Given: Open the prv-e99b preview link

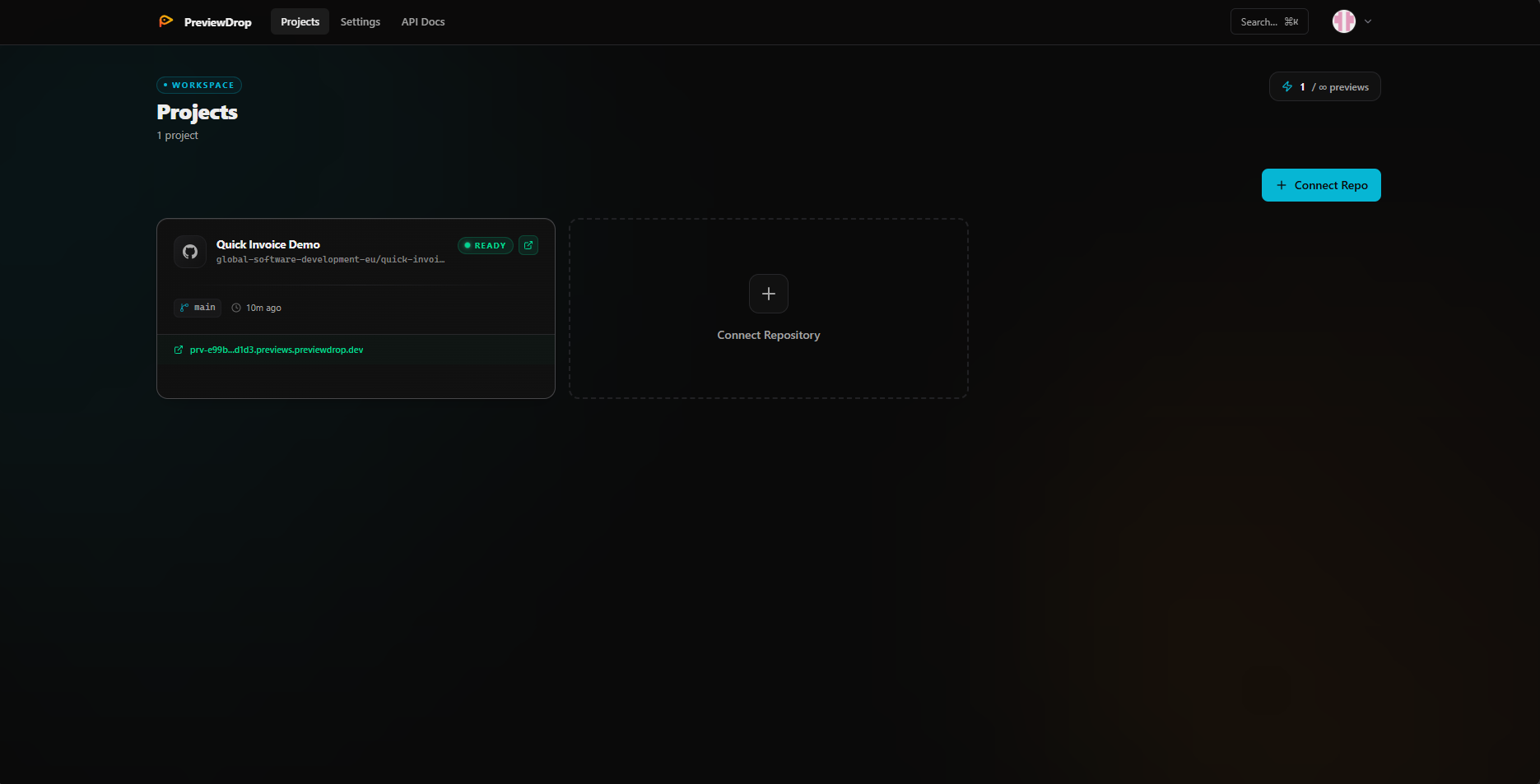Looking at the screenshot, I should (x=276, y=350).
